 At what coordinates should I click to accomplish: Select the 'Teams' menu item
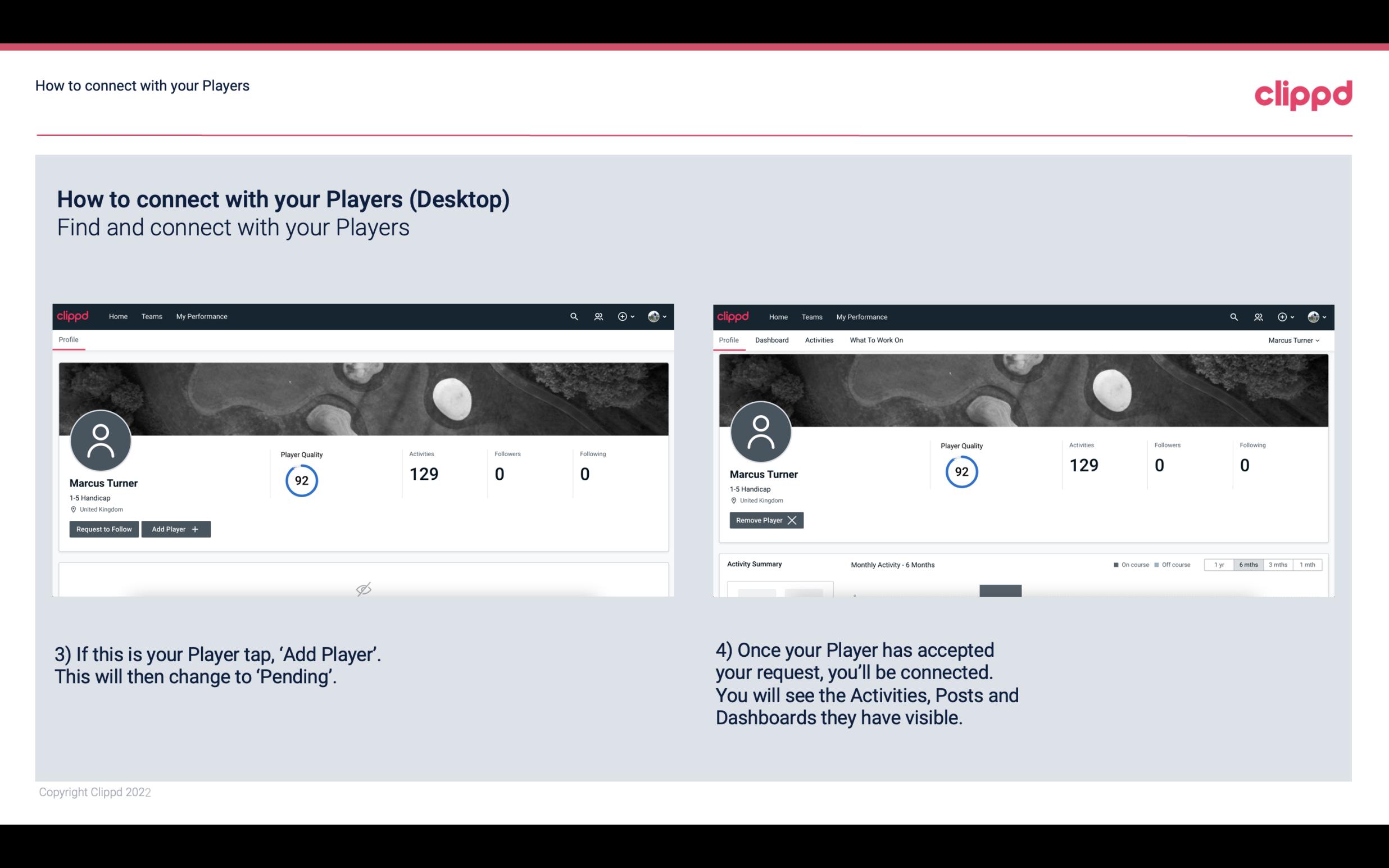click(151, 316)
